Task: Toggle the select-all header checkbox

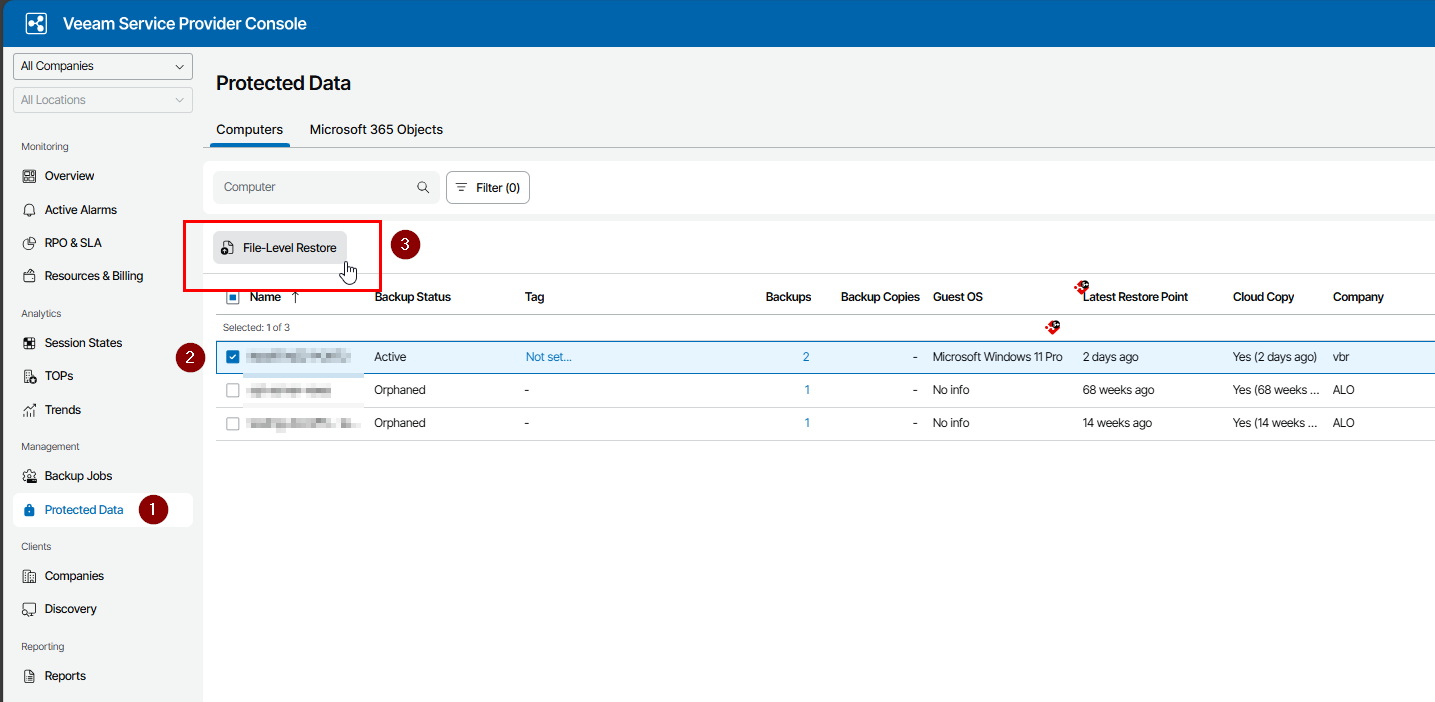Action: point(233,297)
